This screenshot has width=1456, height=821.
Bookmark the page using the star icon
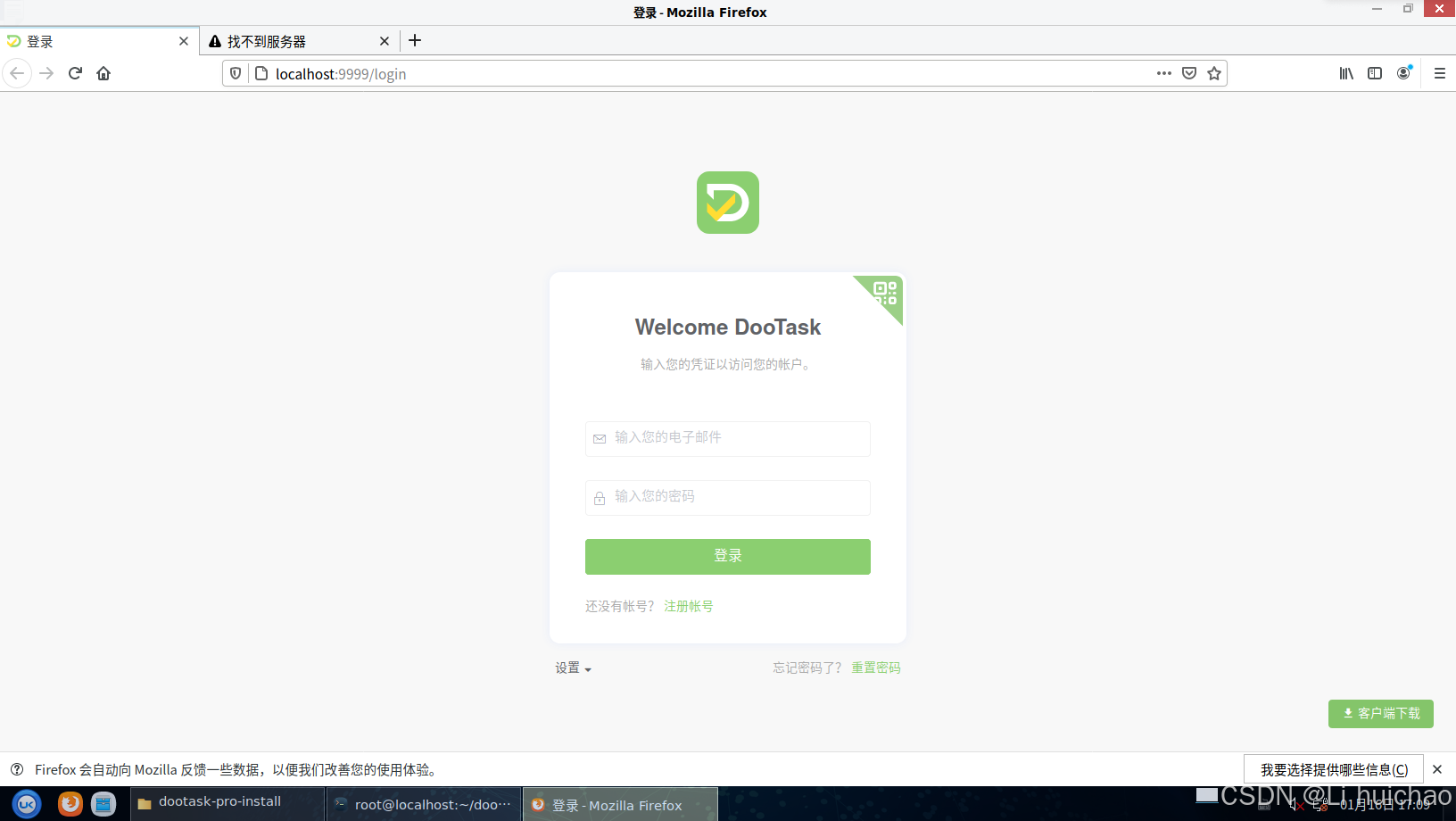(x=1213, y=73)
